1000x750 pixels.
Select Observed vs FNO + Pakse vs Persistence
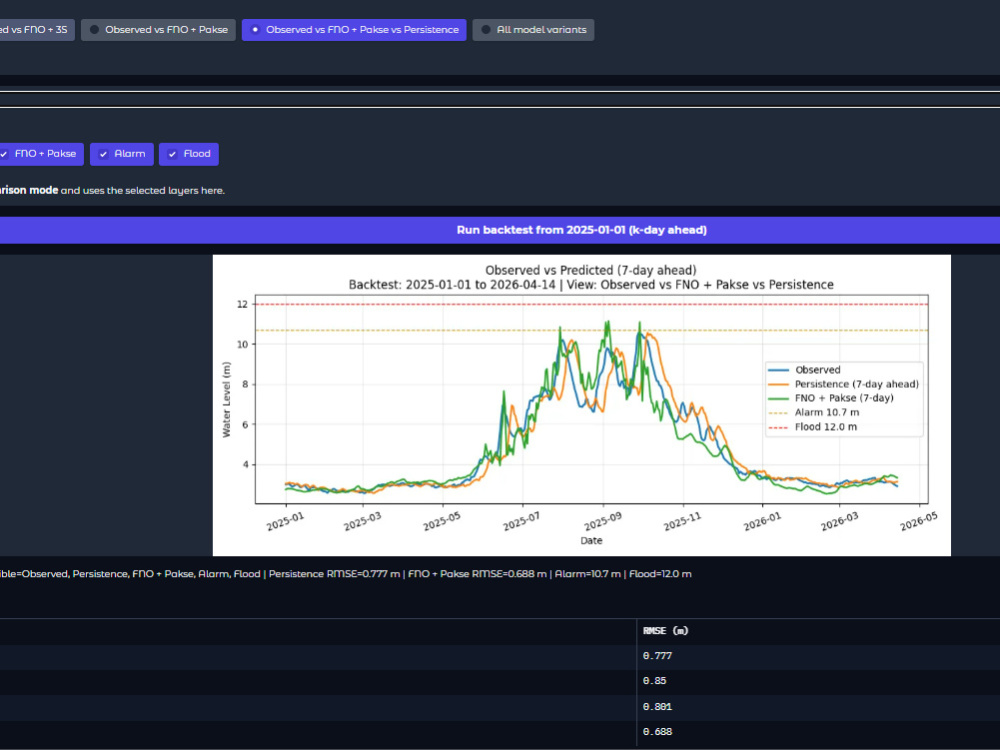(354, 30)
